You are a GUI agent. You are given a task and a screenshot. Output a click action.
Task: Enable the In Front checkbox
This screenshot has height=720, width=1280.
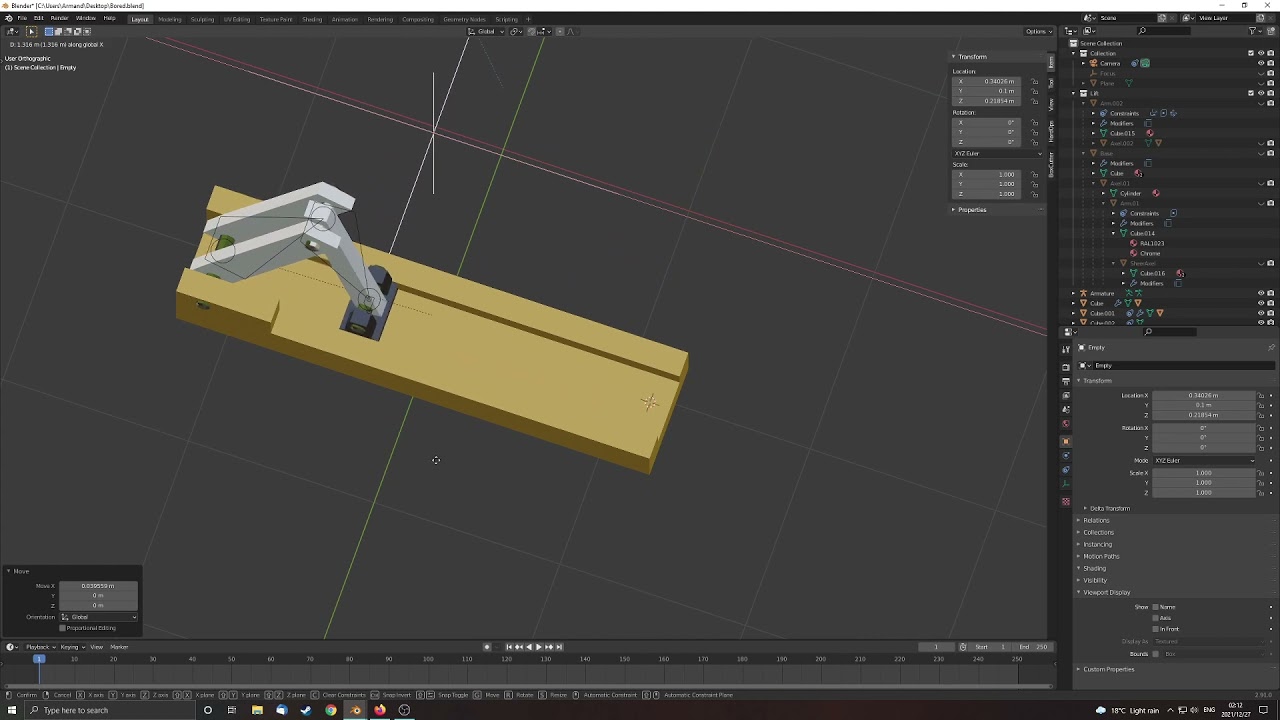[x=1155, y=629]
